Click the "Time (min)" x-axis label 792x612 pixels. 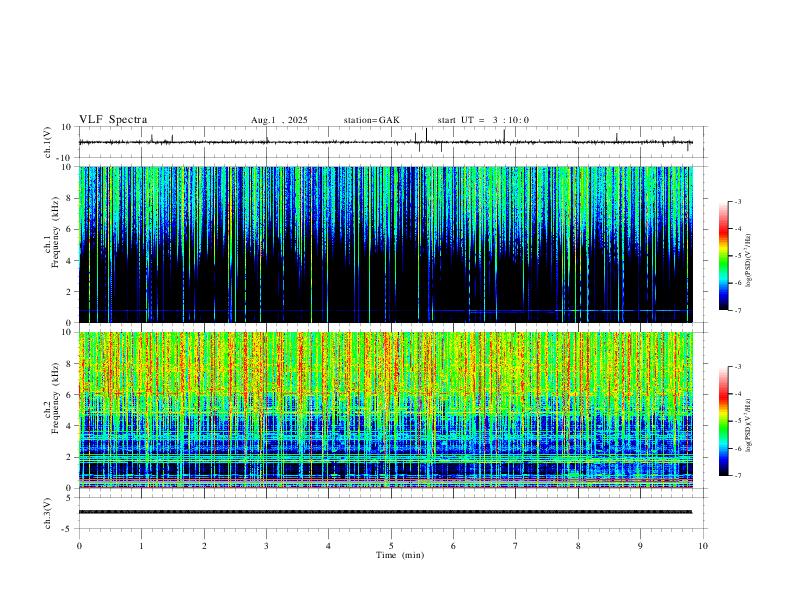click(400, 555)
